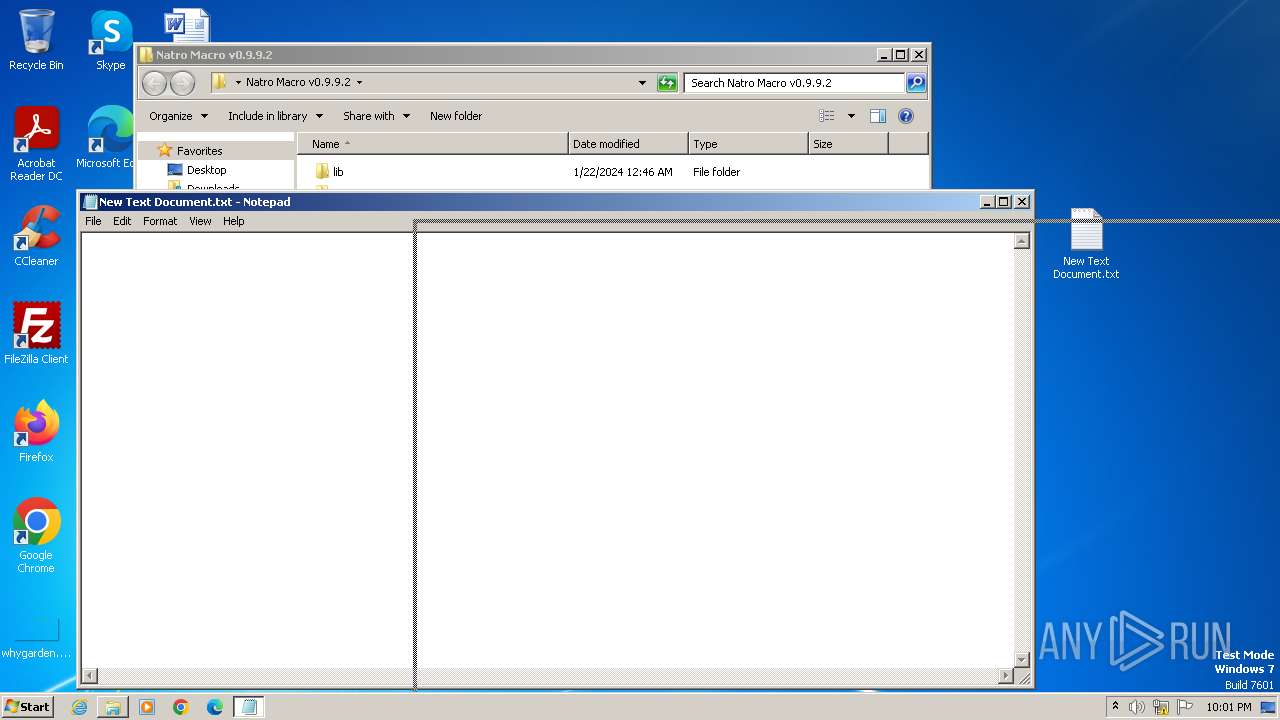The width and height of the screenshot is (1280, 720).
Task: Open the Acrobat Reader DC icon
Action: coord(36,144)
